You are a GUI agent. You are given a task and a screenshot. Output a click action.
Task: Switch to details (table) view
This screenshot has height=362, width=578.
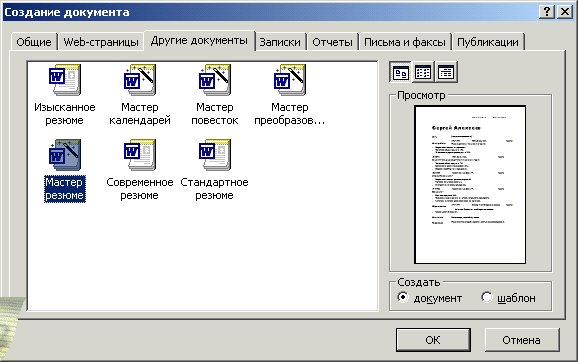446,72
